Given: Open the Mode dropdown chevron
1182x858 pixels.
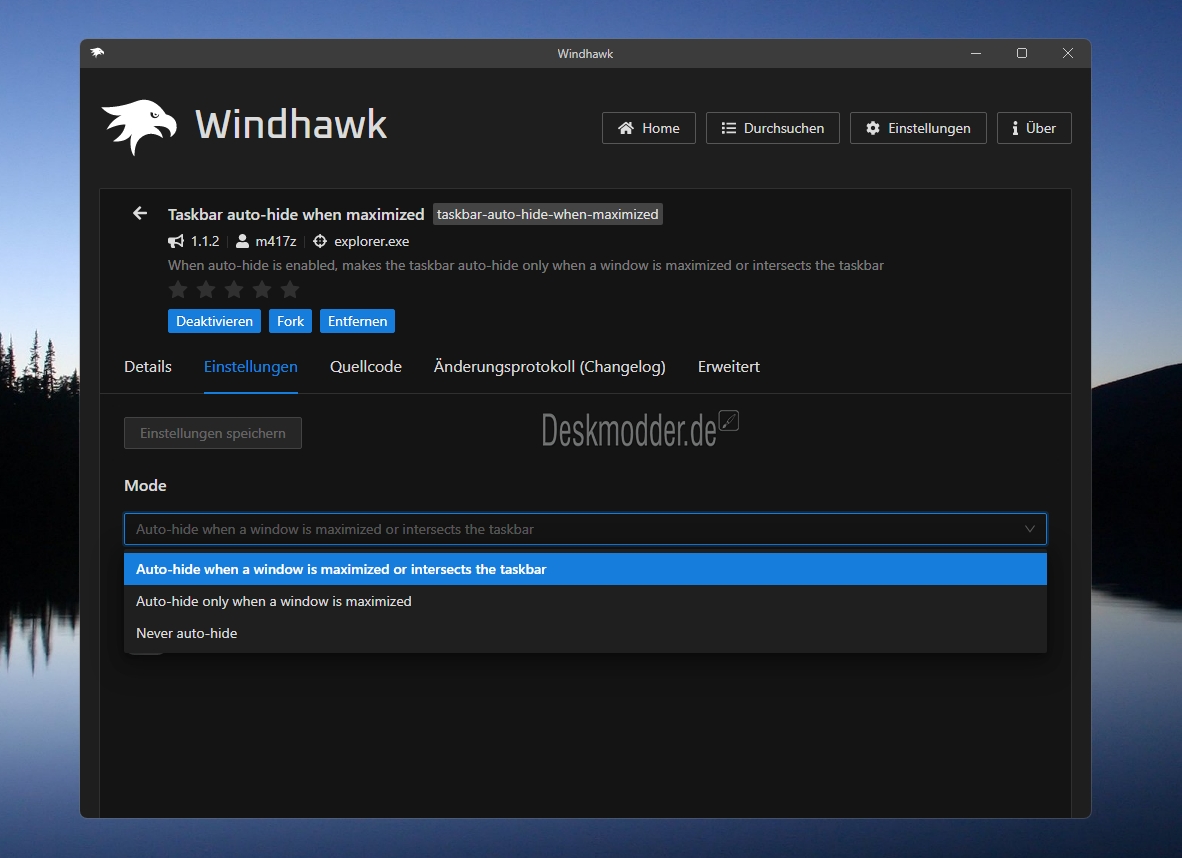Looking at the screenshot, I should 1030,529.
